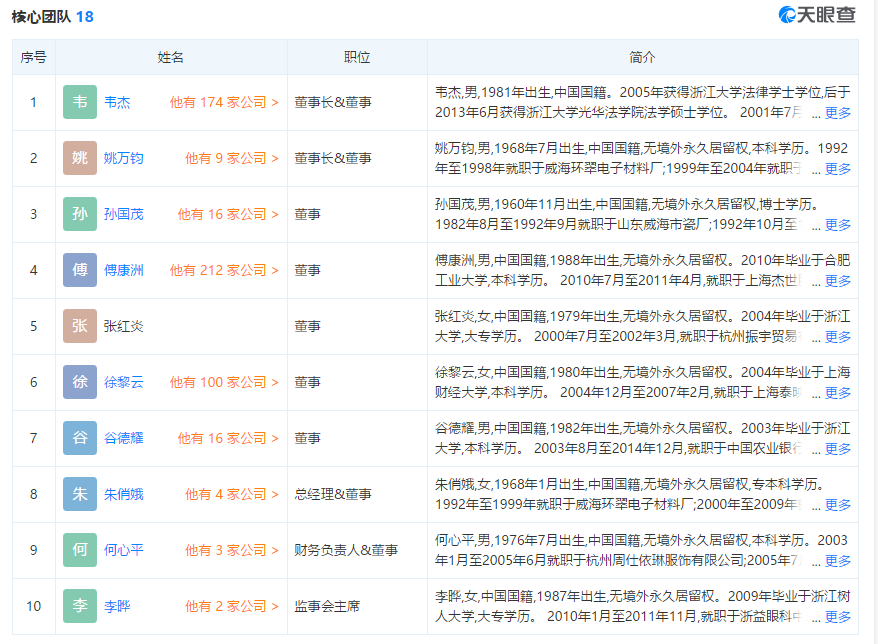Open 韦杰's 174 related companies

(224, 102)
